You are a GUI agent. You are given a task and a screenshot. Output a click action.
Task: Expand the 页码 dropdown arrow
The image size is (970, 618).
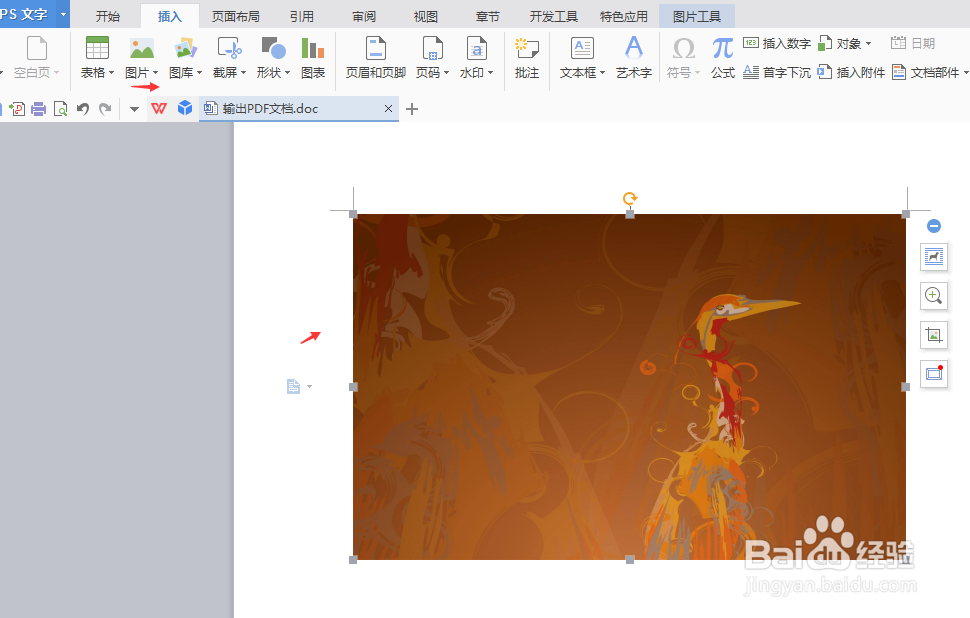pos(446,73)
